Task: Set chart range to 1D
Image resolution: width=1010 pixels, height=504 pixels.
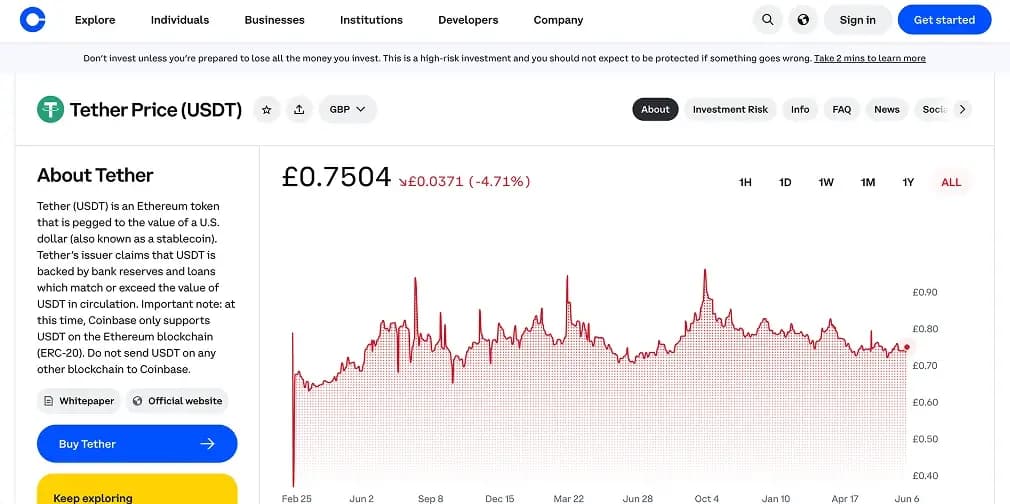Action: pyautogui.click(x=785, y=182)
